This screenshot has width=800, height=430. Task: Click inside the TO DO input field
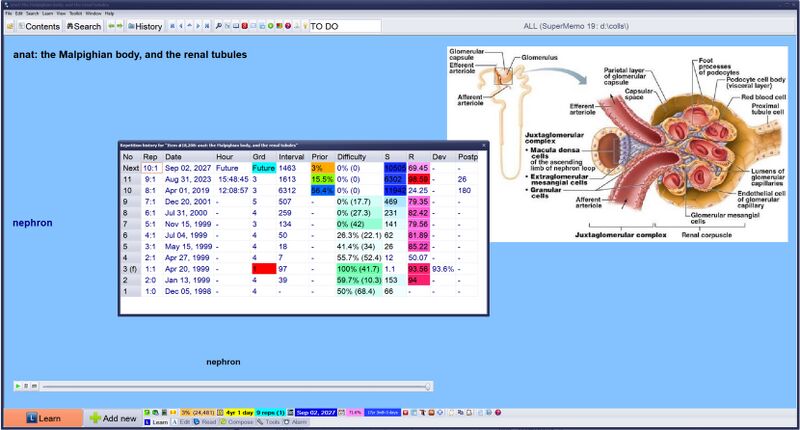click(345, 26)
